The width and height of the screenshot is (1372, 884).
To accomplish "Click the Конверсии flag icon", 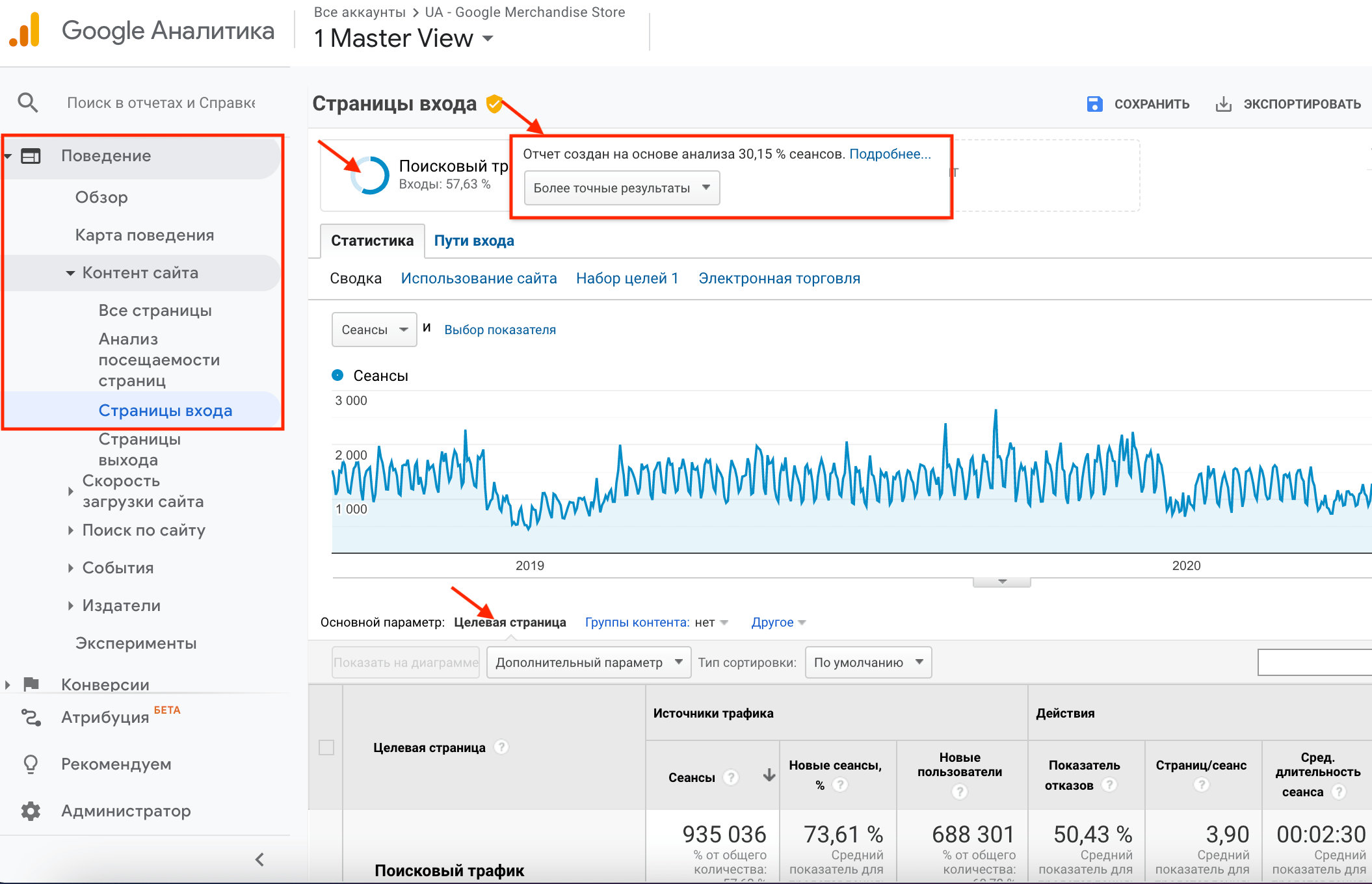I will [31, 684].
